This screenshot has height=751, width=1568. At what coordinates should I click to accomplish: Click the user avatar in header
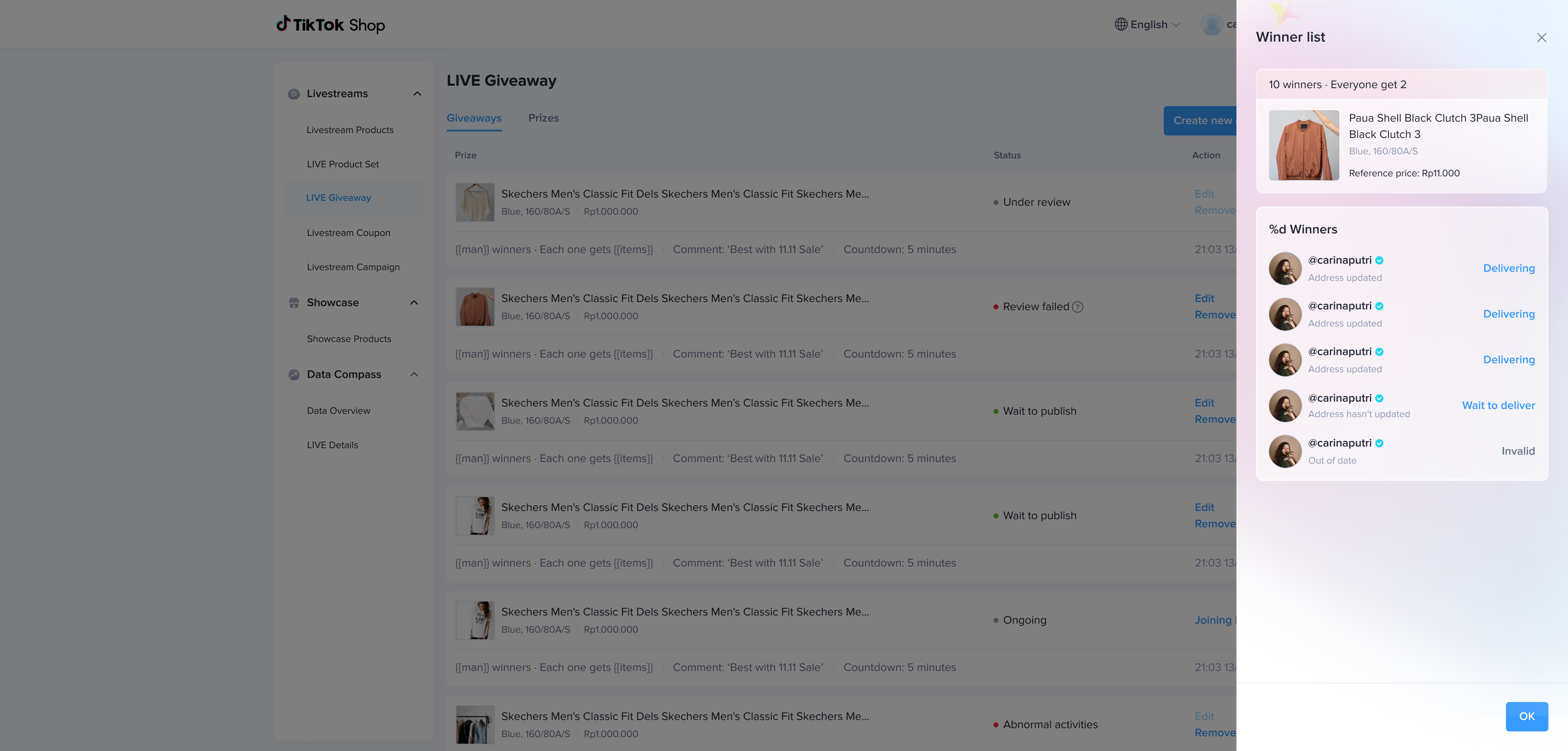[x=1211, y=24]
